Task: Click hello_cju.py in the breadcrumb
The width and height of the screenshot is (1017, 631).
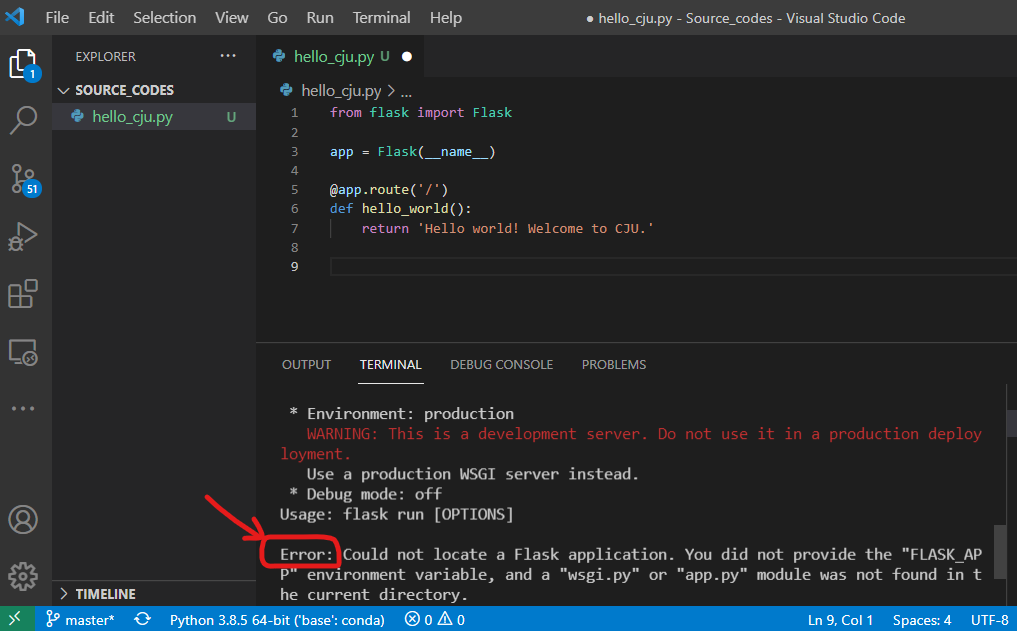Action: click(x=341, y=91)
